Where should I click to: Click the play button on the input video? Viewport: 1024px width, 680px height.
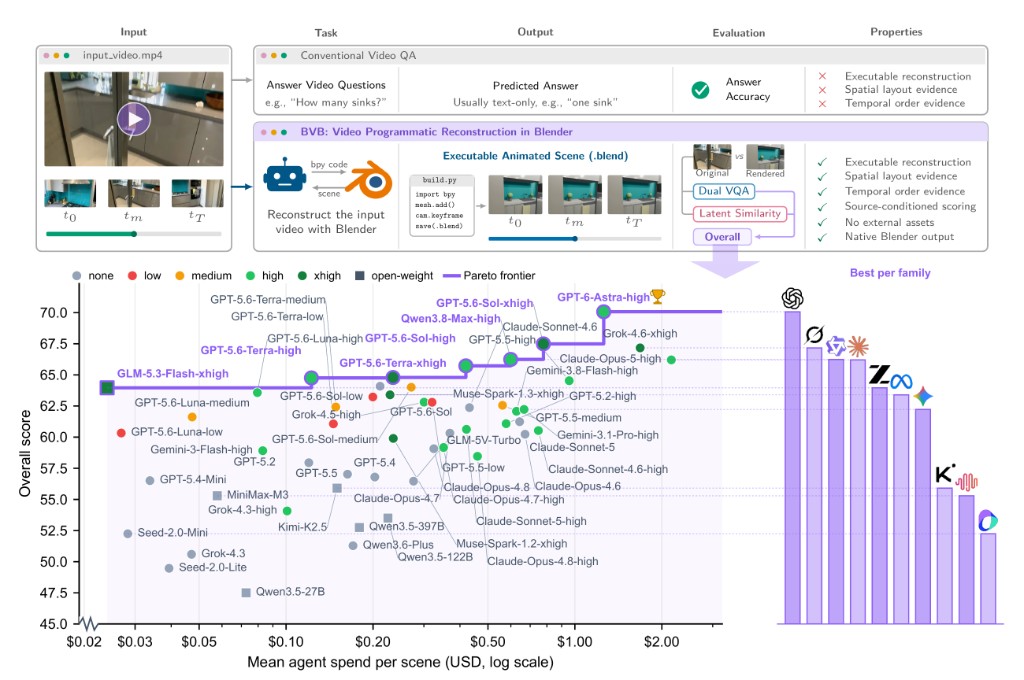click(134, 120)
